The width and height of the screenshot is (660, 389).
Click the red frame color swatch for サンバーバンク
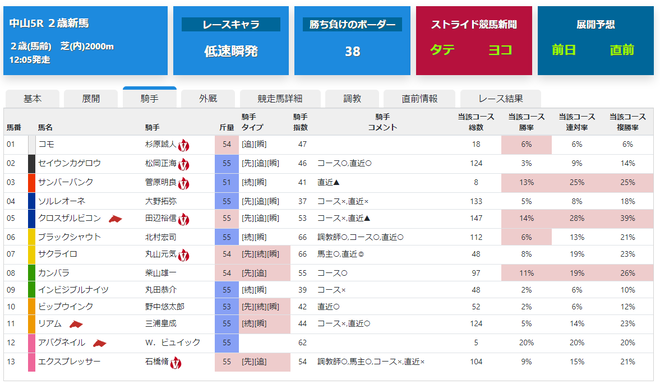click(32, 182)
